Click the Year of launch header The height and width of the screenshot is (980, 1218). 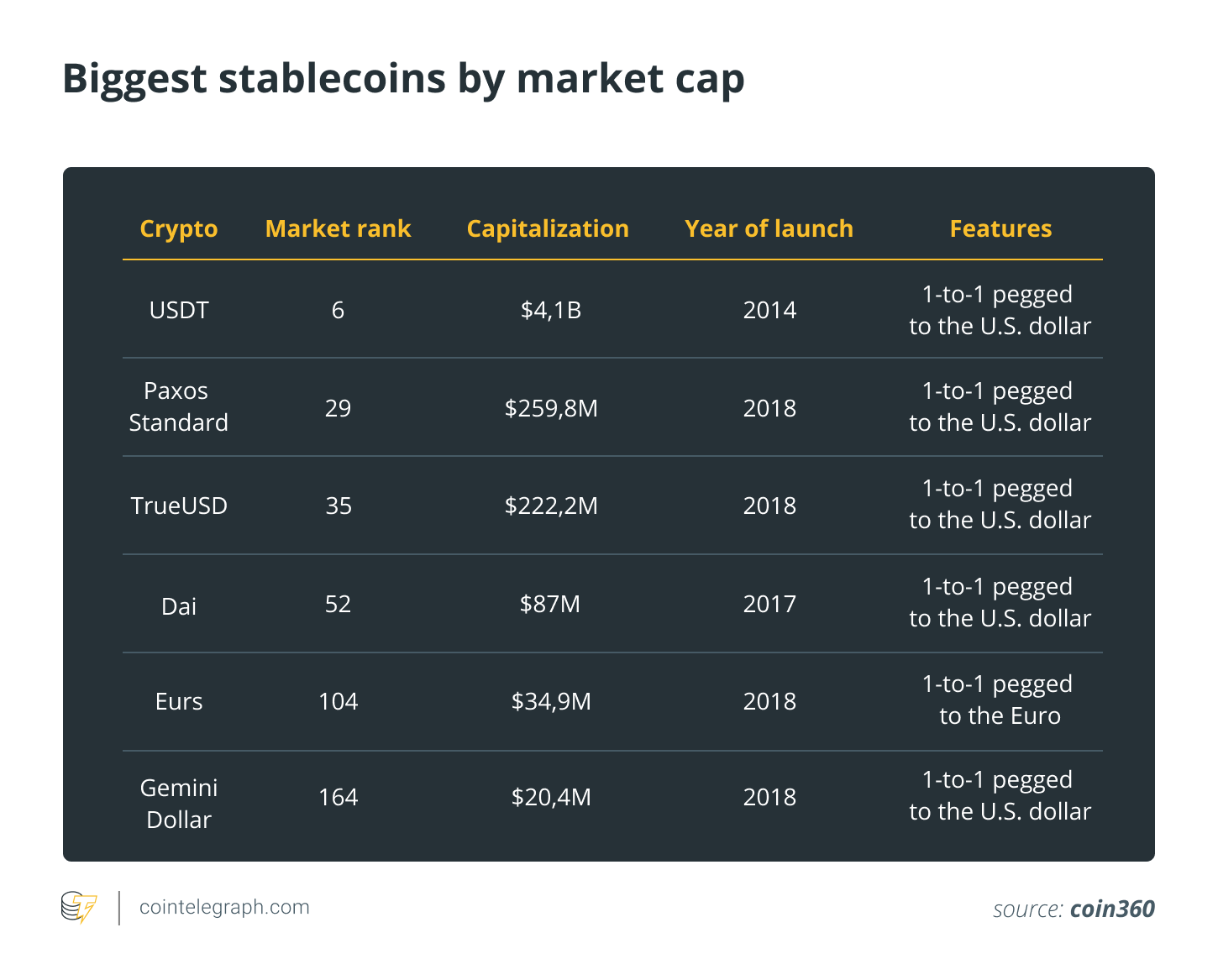pyautogui.click(x=769, y=228)
